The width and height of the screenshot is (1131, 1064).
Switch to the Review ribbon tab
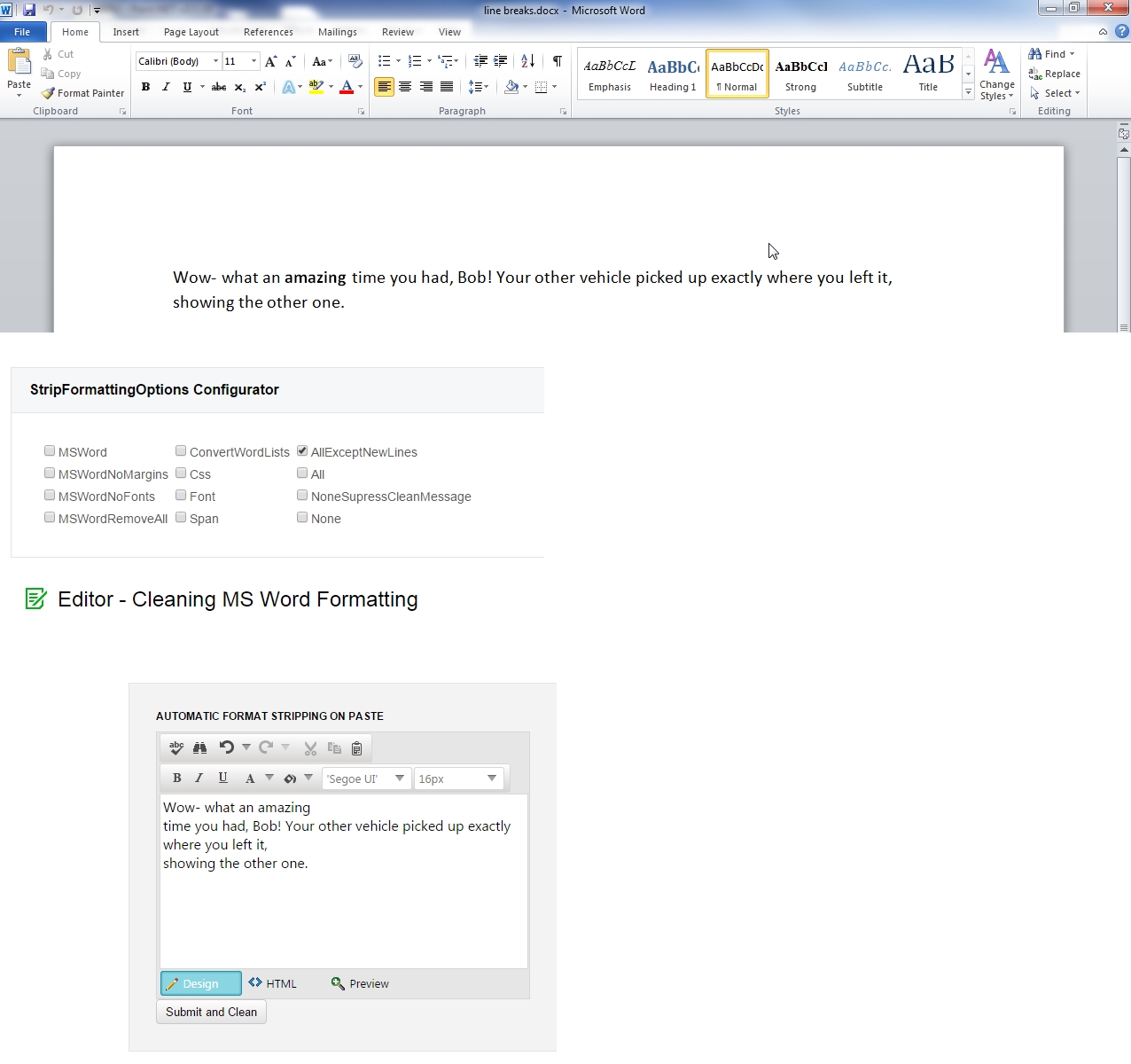pyautogui.click(x=398, y=32)
